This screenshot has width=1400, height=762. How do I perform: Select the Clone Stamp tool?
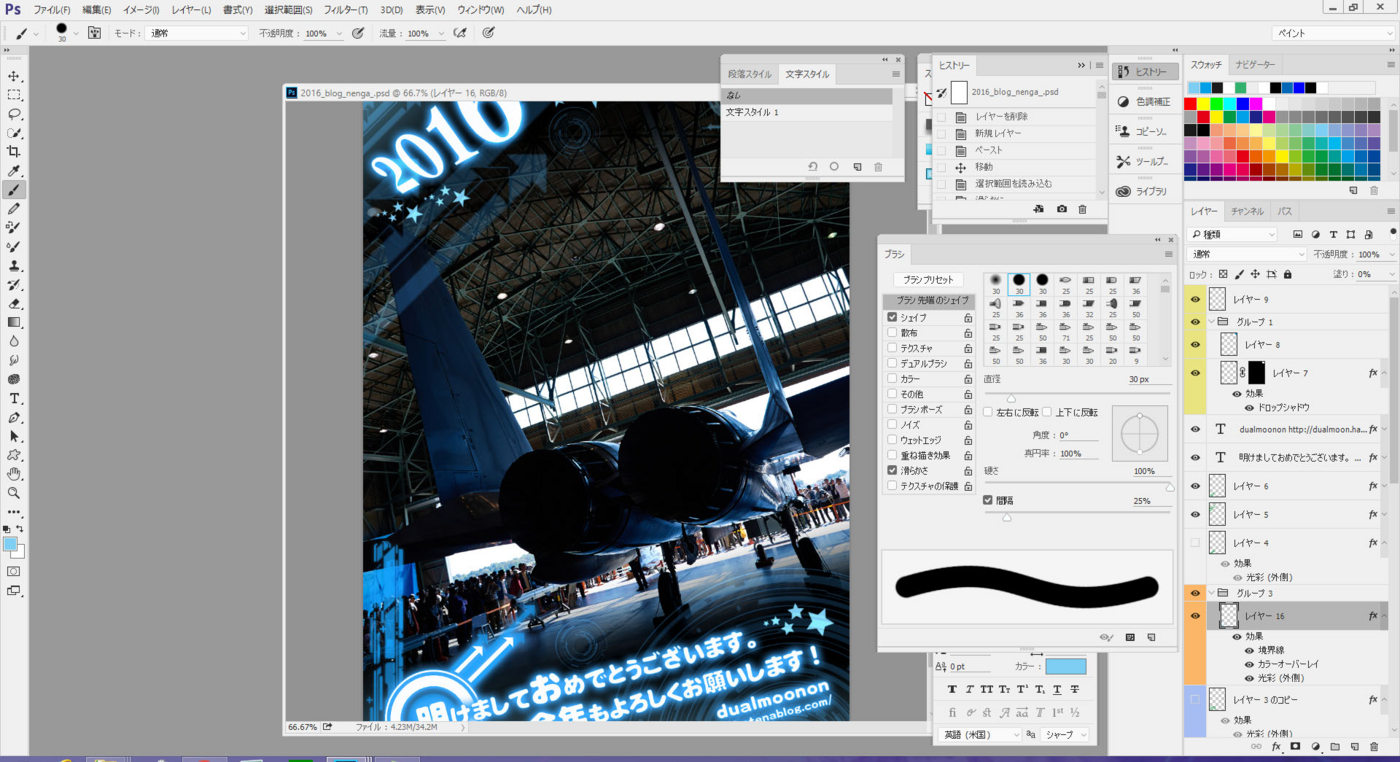pyautogui.click(x=14, y=266)
